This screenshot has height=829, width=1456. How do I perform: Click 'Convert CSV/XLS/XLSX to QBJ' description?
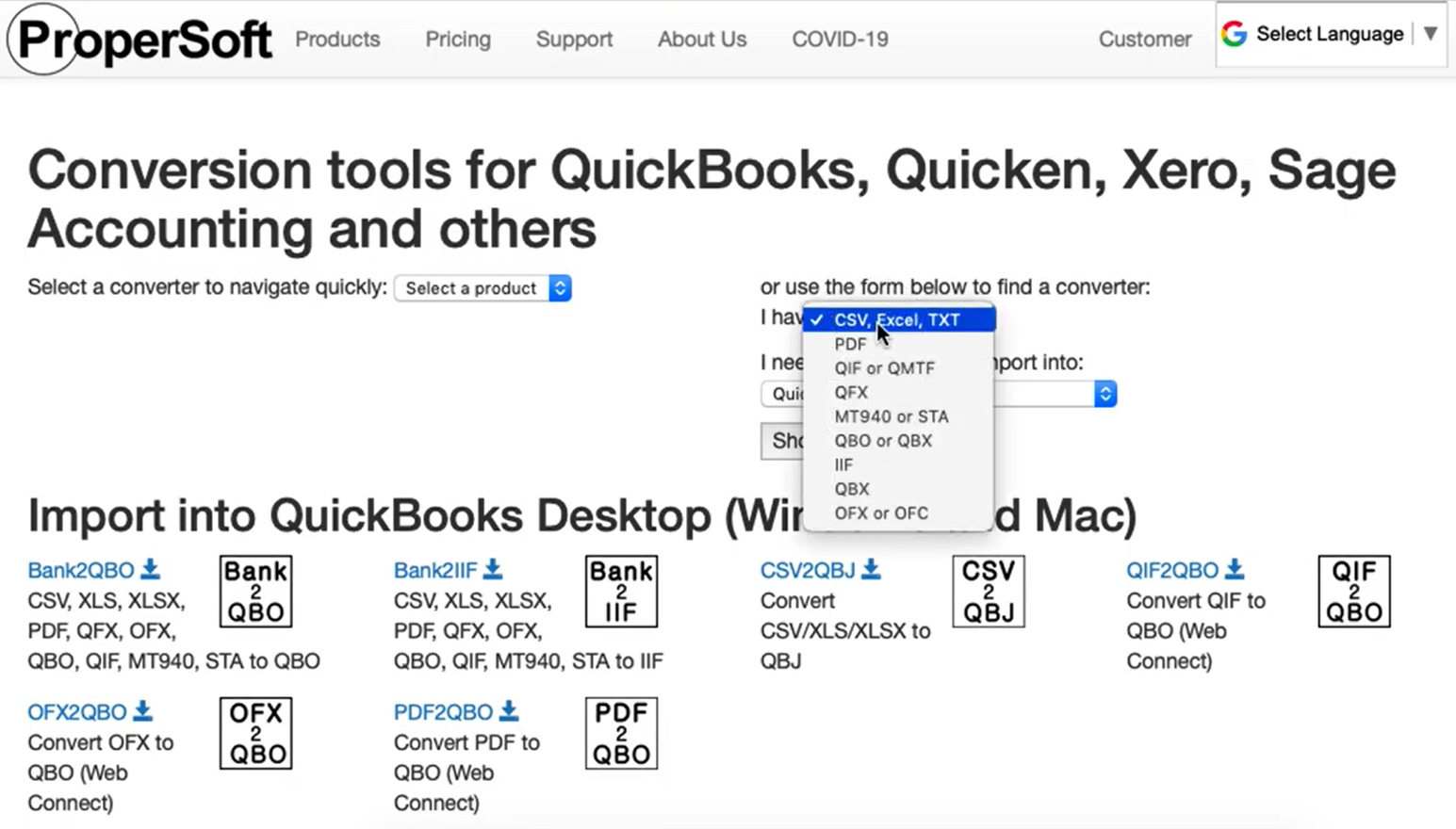(845, 631)
